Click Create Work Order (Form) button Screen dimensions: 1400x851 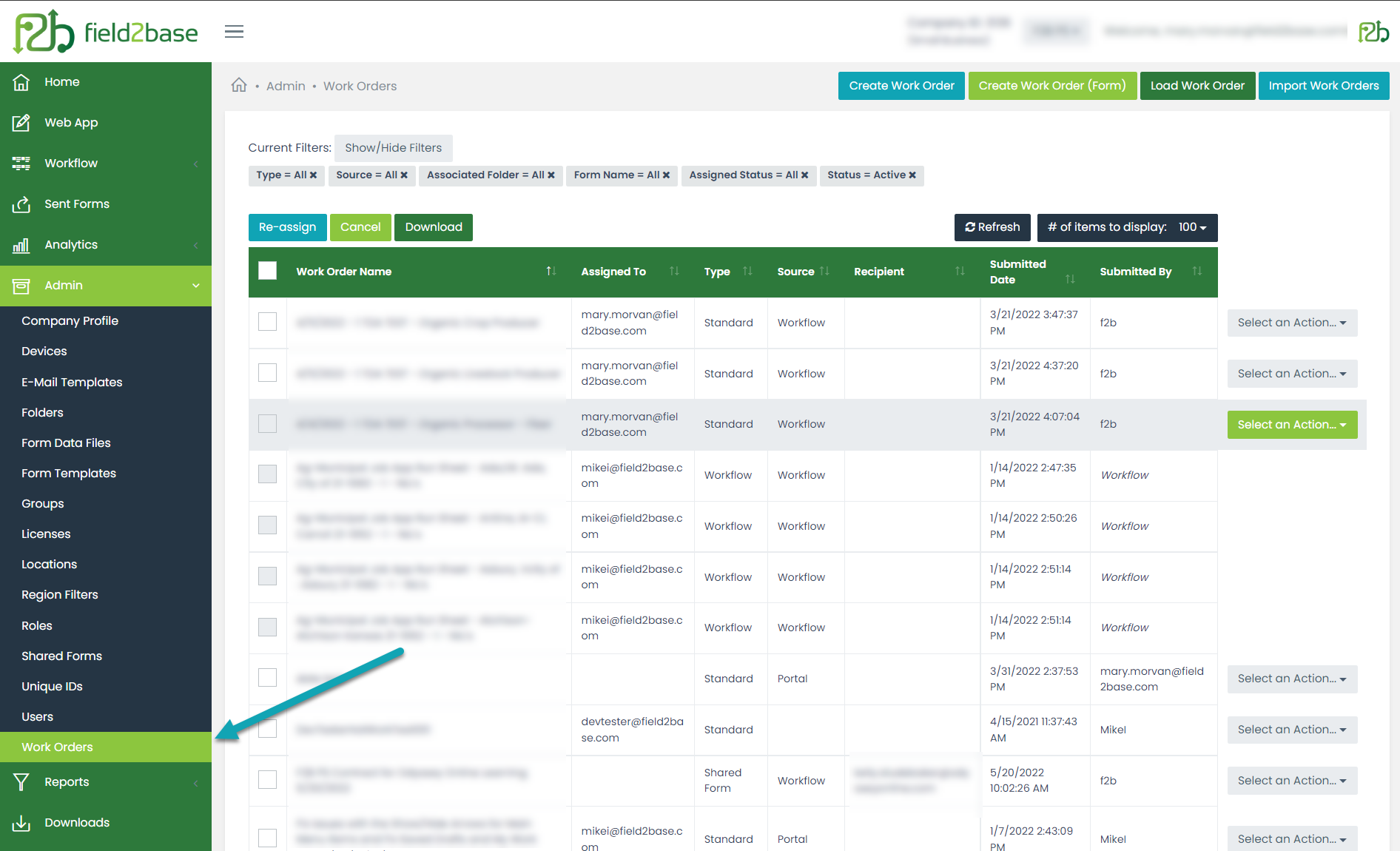(1052, 86)
